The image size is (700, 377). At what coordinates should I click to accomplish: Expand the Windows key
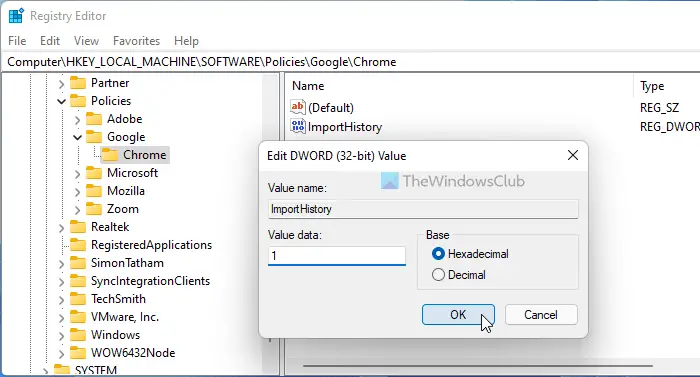coord(62,335)
